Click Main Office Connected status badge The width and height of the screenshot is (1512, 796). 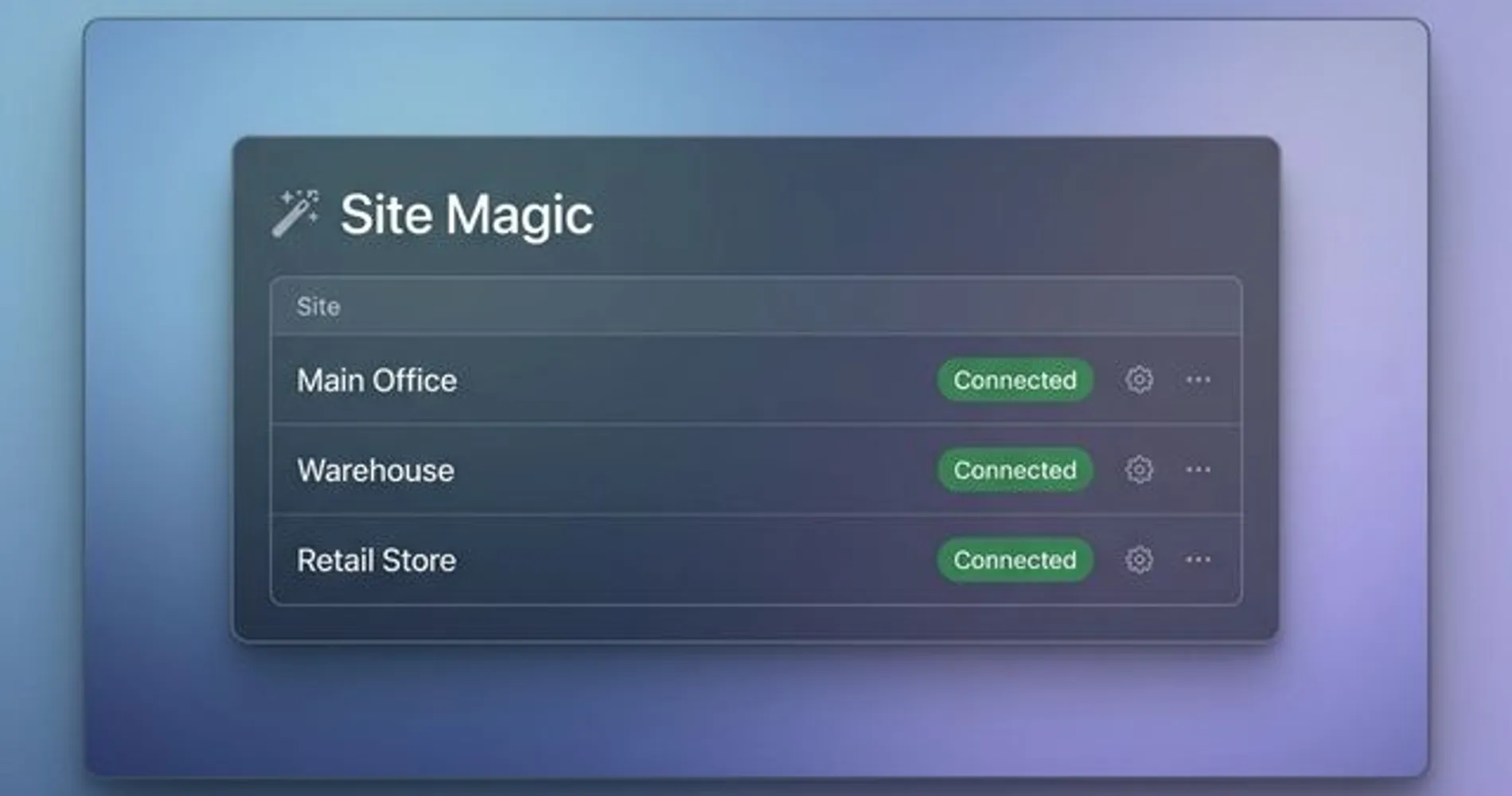(1015, 380)
